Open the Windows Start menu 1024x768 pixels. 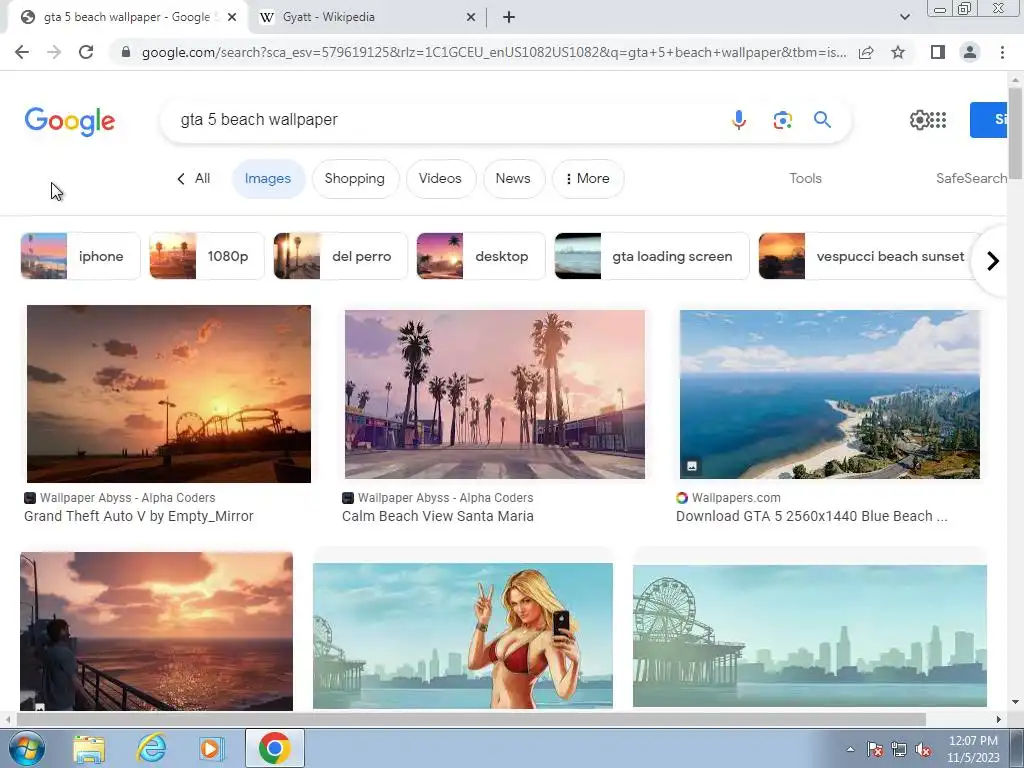point(26,748)
